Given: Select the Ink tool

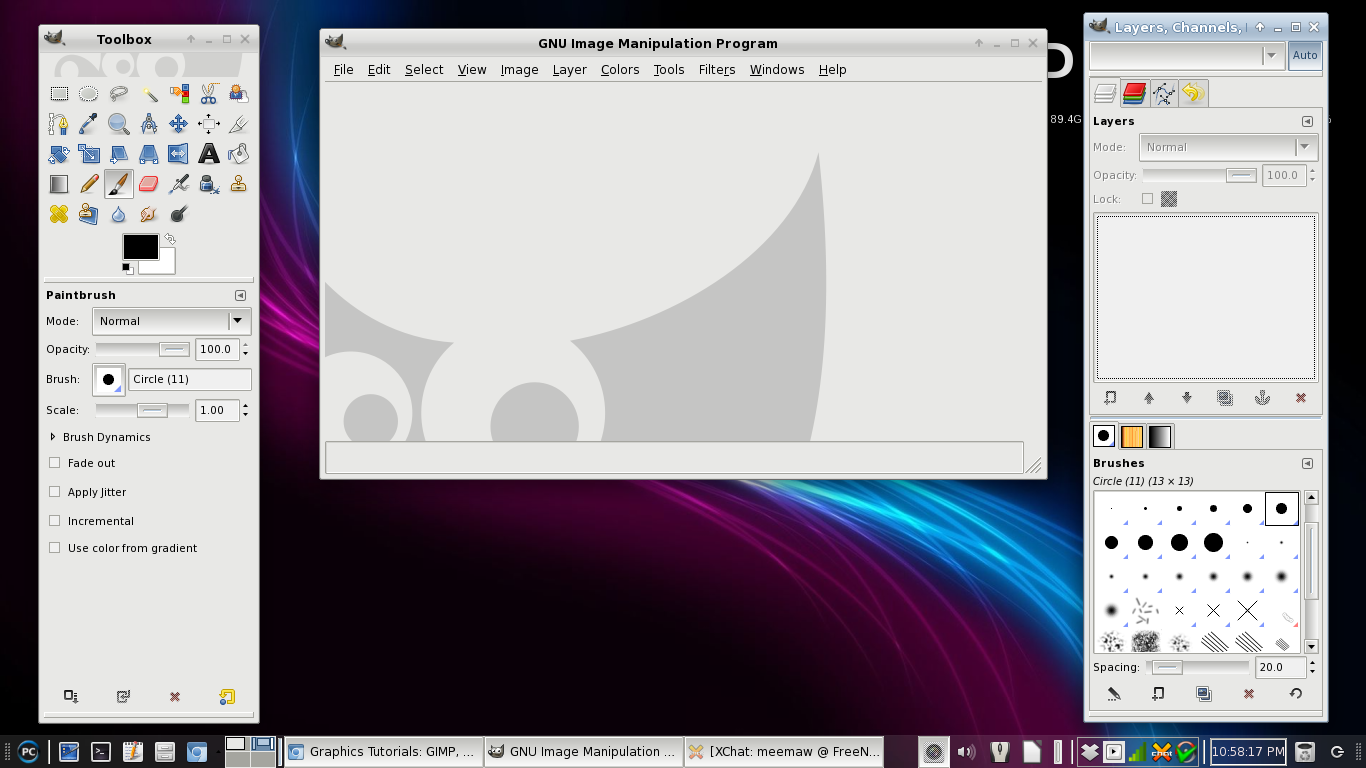Looking at the screenshot, I should pos(209,184).
